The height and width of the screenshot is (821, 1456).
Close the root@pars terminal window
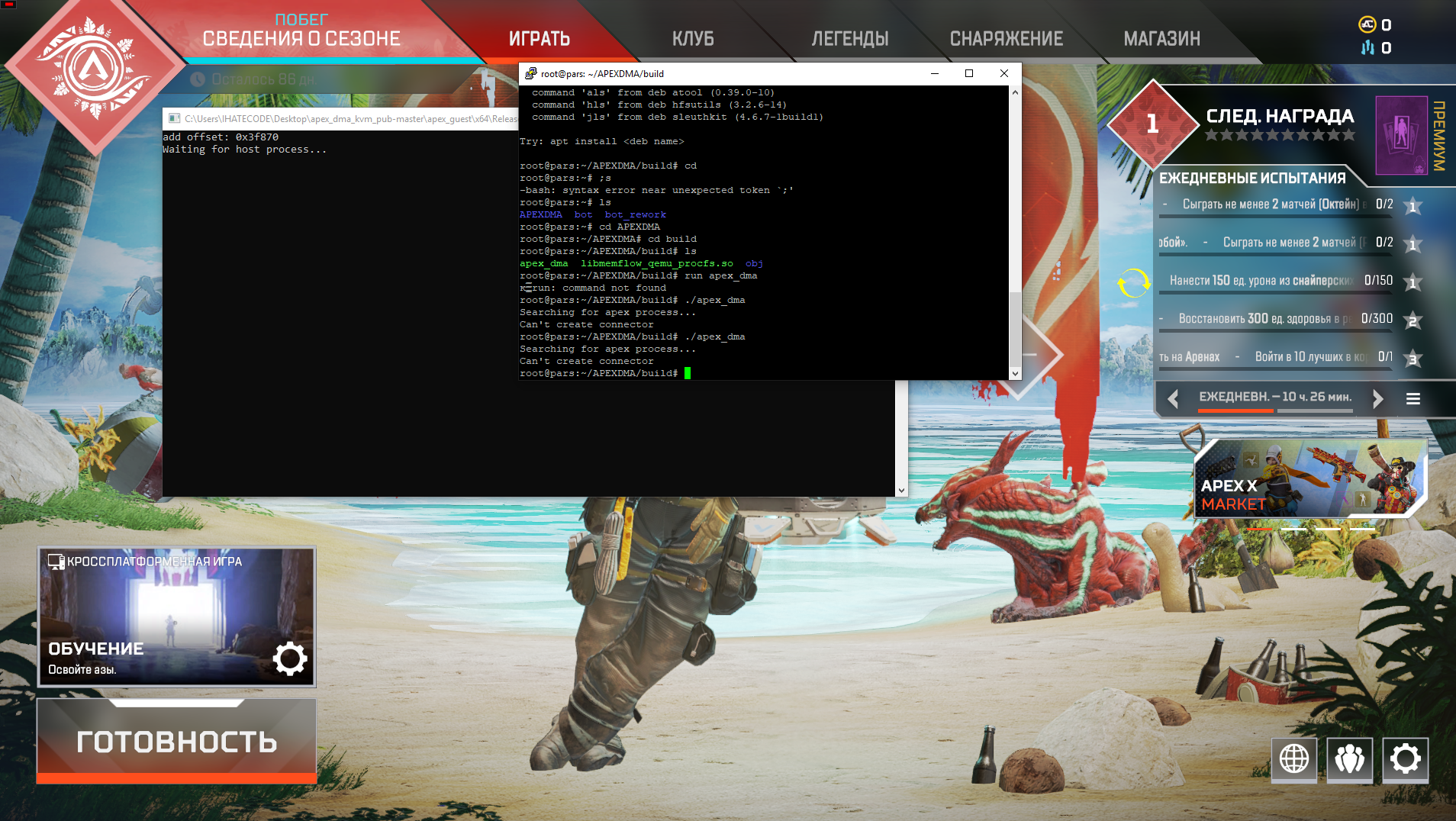pos(1004,73)
